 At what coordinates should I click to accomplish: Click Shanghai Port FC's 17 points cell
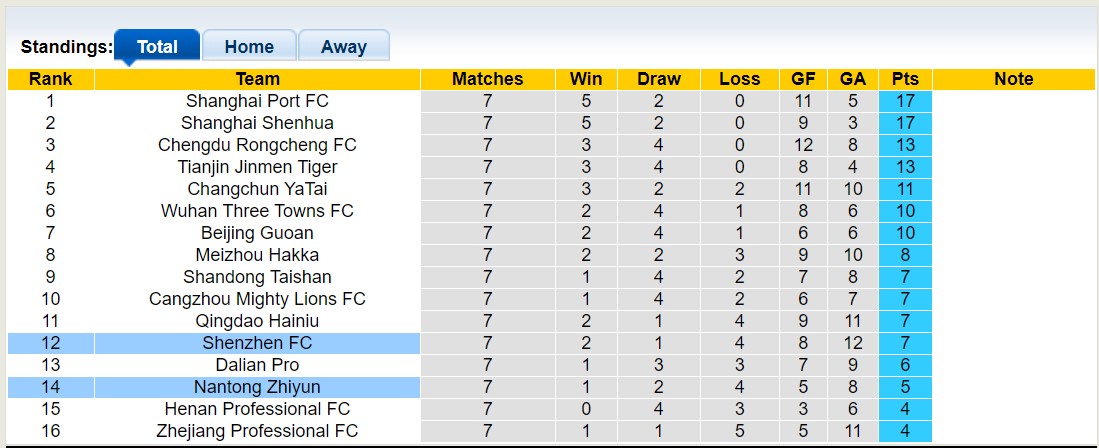[905, 101]
